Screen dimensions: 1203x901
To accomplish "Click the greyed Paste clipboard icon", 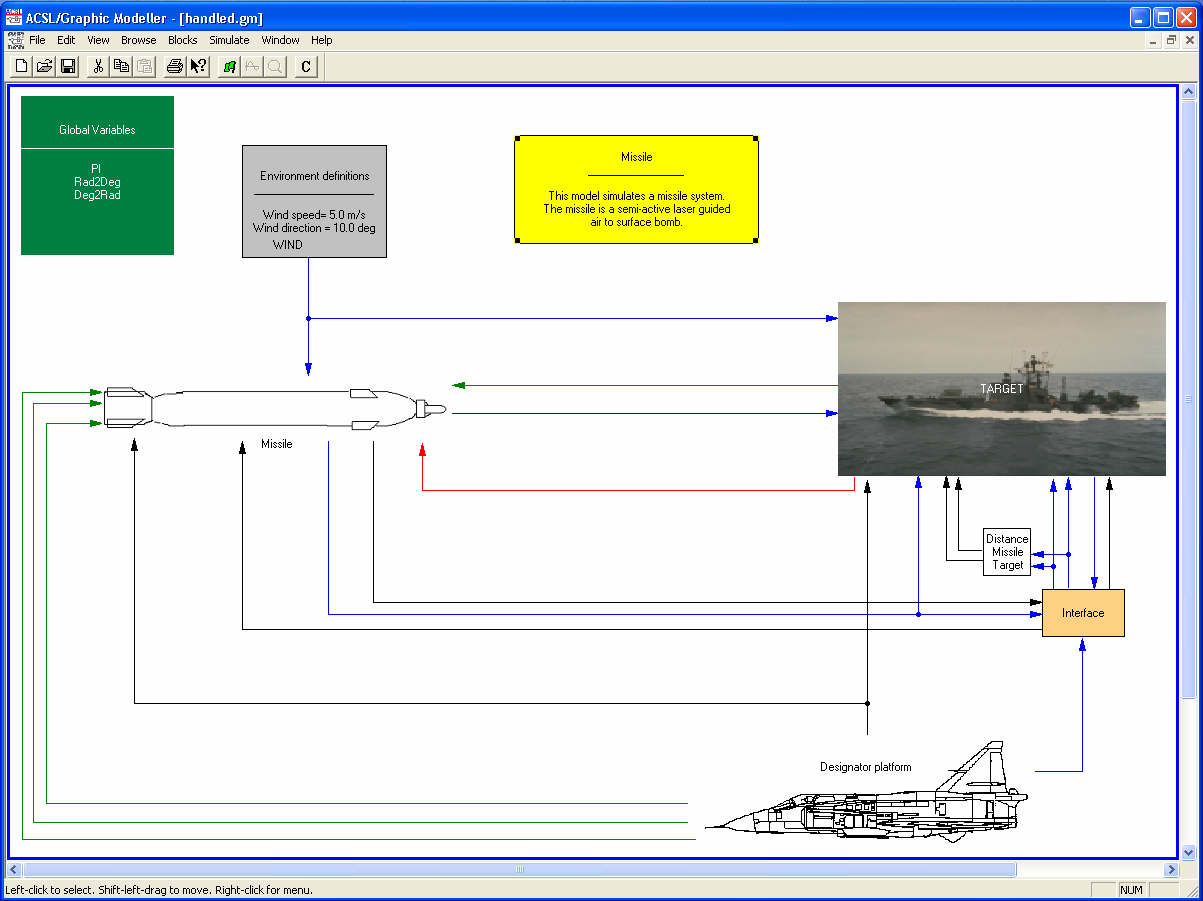I will click(144, 67).
